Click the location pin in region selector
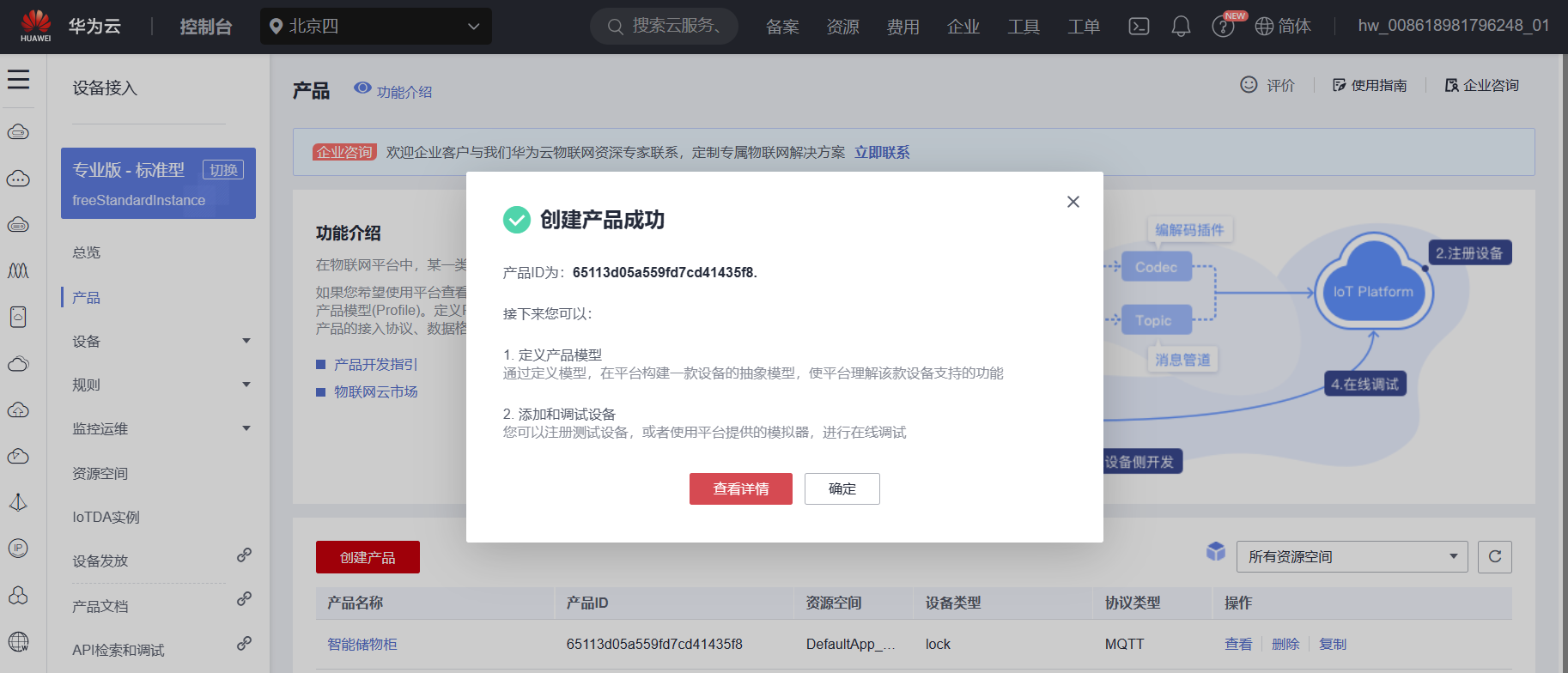1568x673 pixels. click(276, 27)
